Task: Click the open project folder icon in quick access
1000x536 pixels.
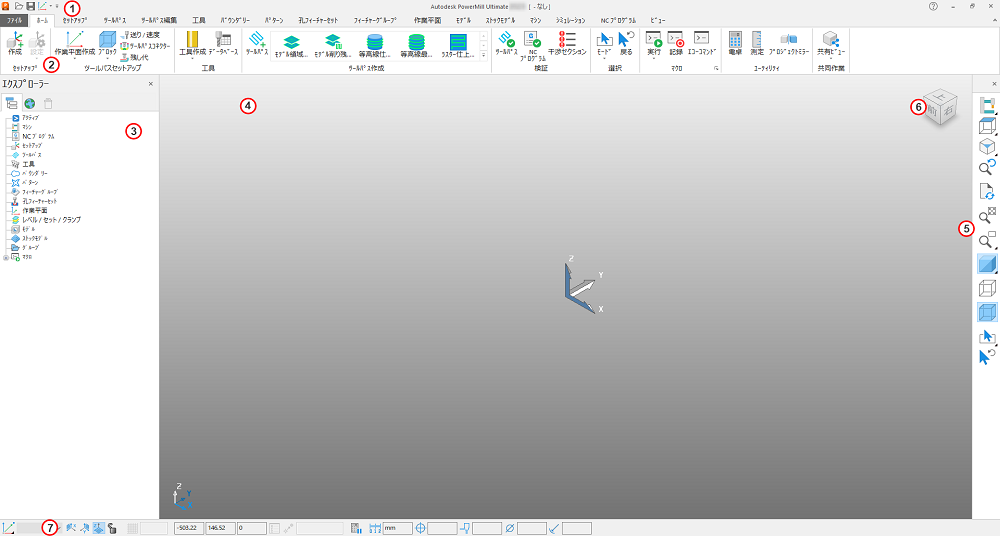Action: pos(18,6)
